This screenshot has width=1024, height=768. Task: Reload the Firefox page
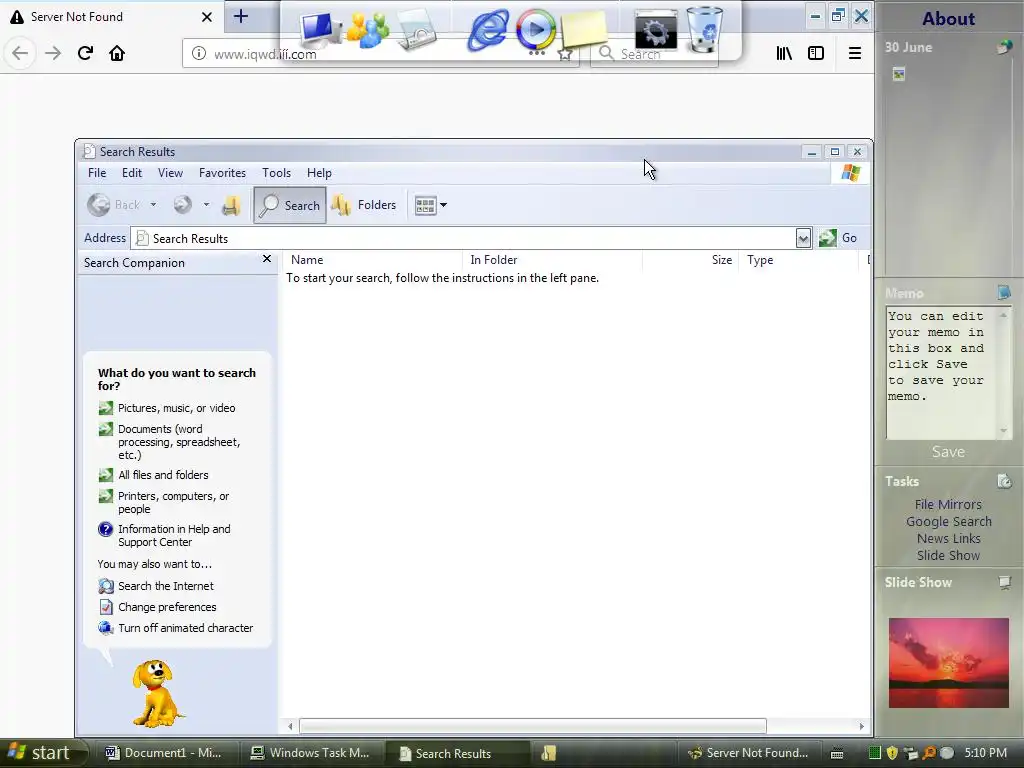pos(85,53)
